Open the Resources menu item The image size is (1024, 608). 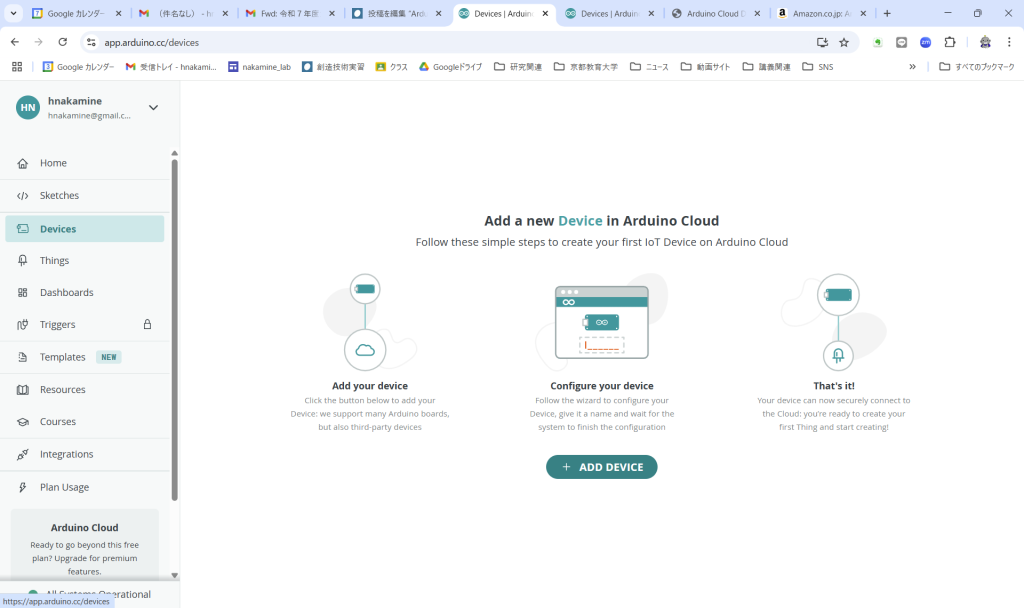(62, 390)
